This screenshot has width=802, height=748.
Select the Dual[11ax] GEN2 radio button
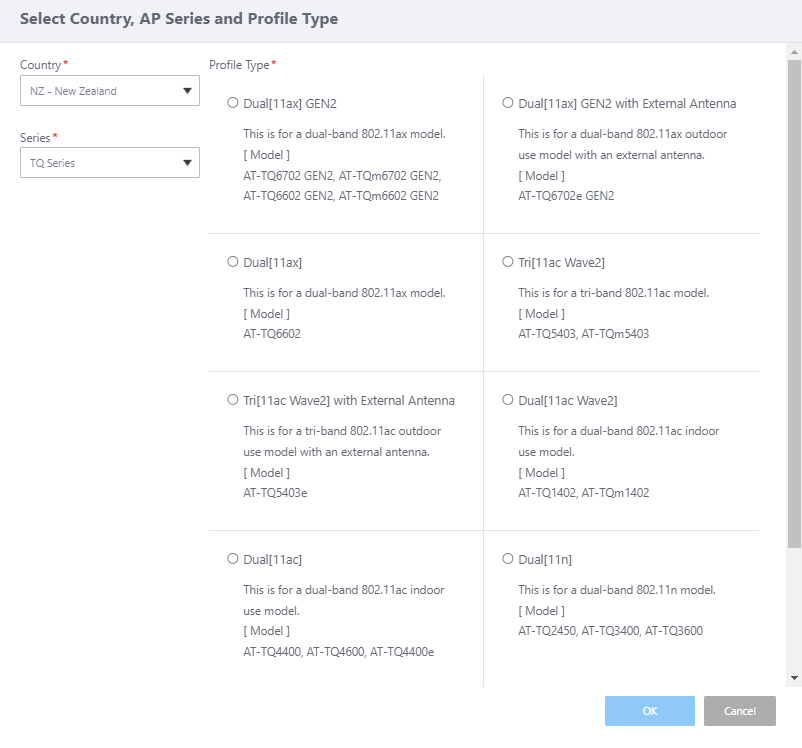tap(233, 103)
